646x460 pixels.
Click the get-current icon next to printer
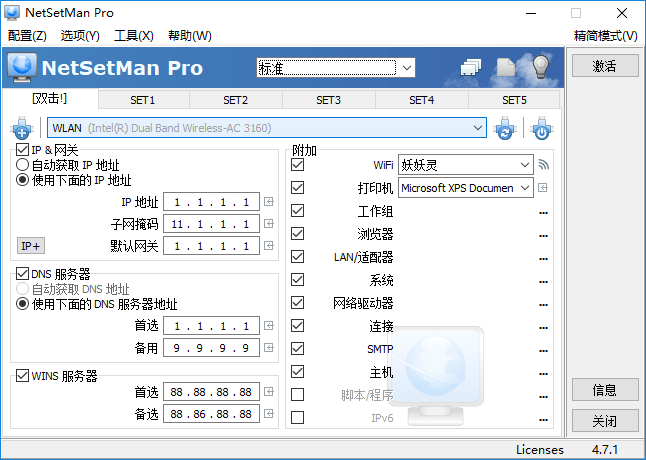click(543, 188)
